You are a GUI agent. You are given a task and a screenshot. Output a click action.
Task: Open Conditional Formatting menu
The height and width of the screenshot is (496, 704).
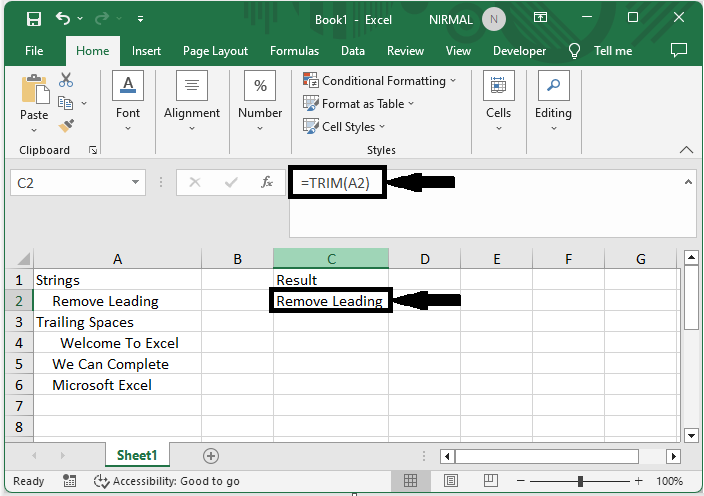point(380,81)
